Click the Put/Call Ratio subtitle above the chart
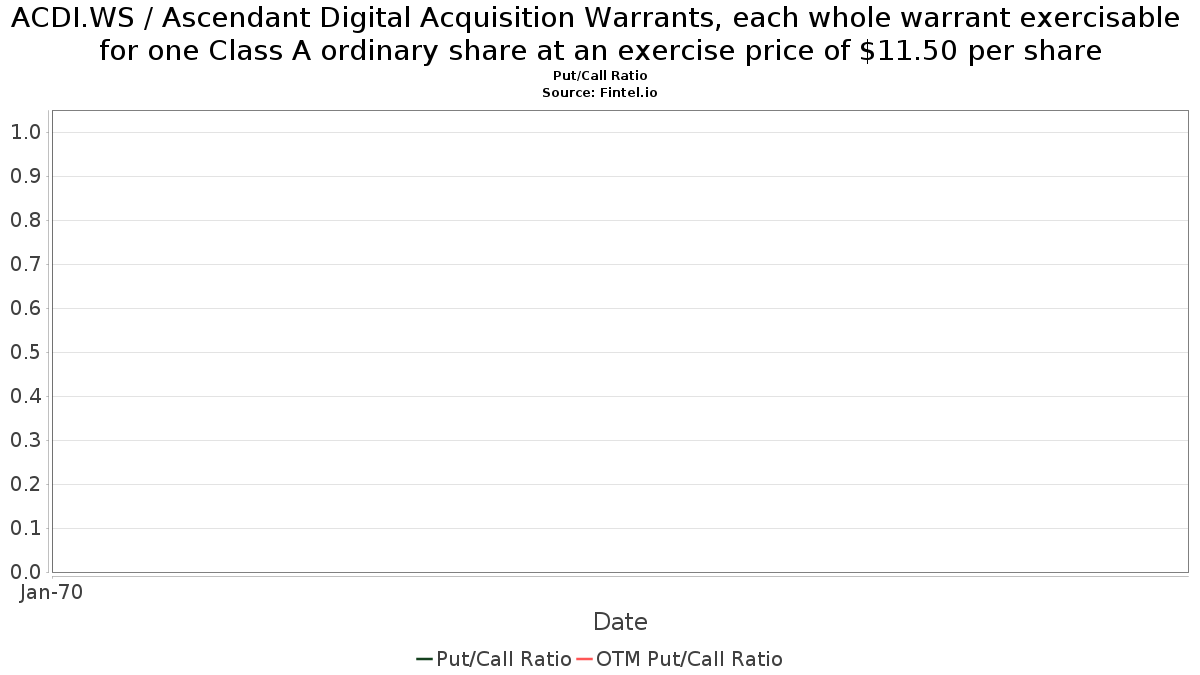The width and height of the screenshot is (1200, 675). point(600,76)
